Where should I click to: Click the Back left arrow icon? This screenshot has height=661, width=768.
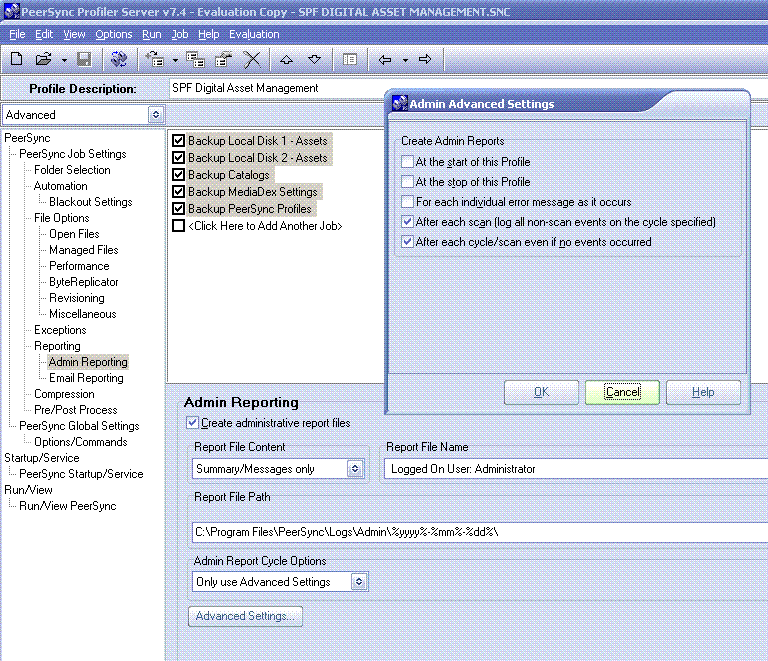(385, 59)
